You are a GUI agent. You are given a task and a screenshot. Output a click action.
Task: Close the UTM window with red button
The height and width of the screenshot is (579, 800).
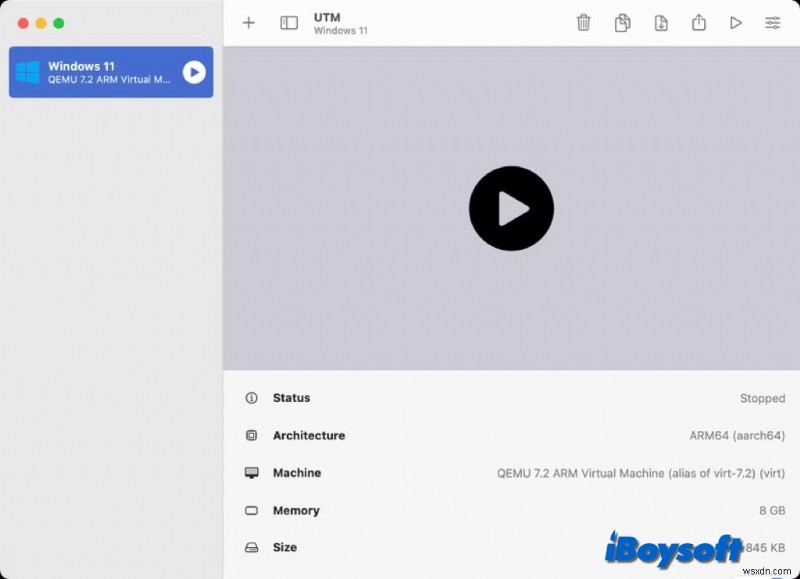point(23,23)
